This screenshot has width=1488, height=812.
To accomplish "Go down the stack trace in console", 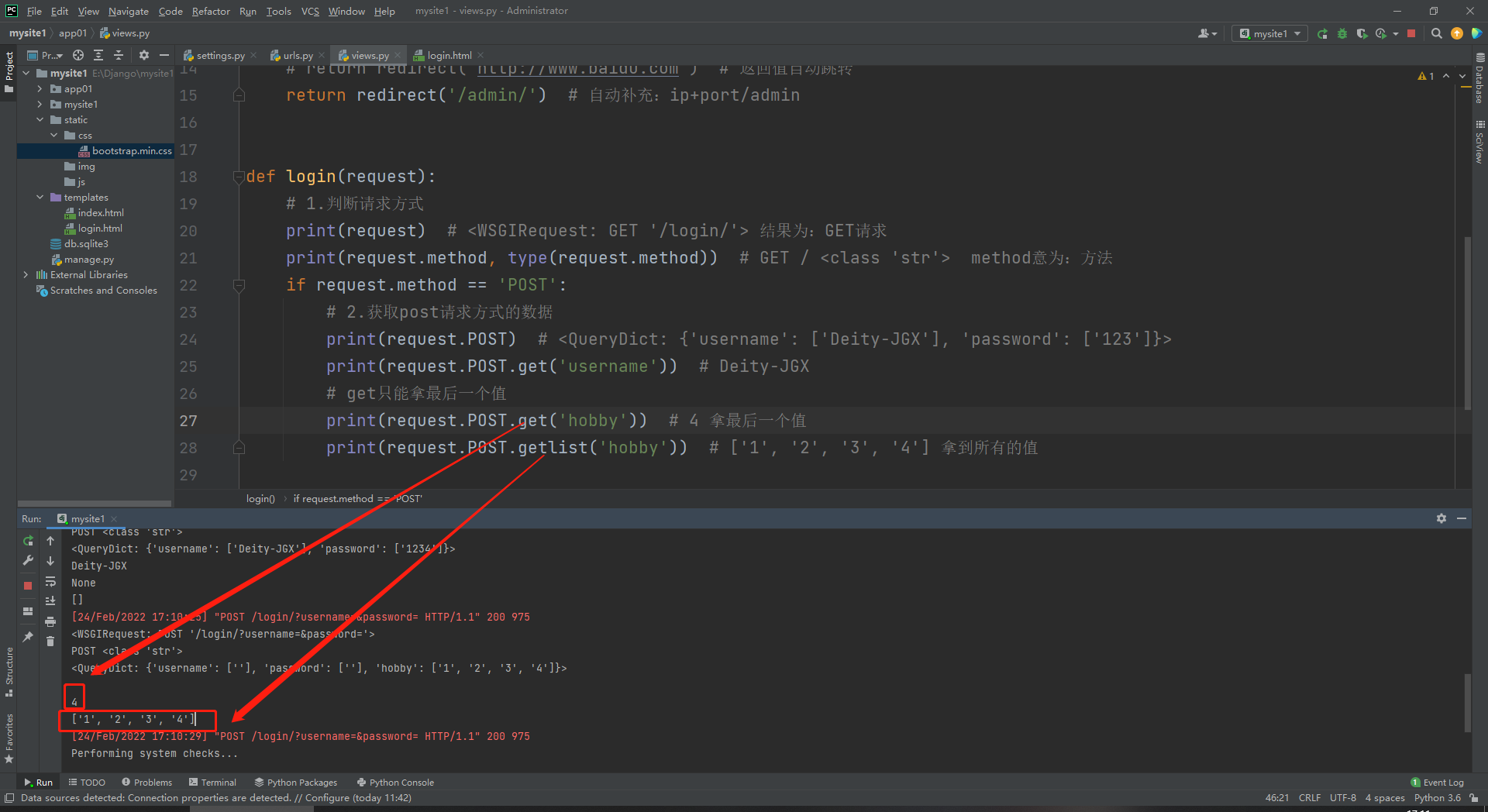I will click(x=50, y=560).
